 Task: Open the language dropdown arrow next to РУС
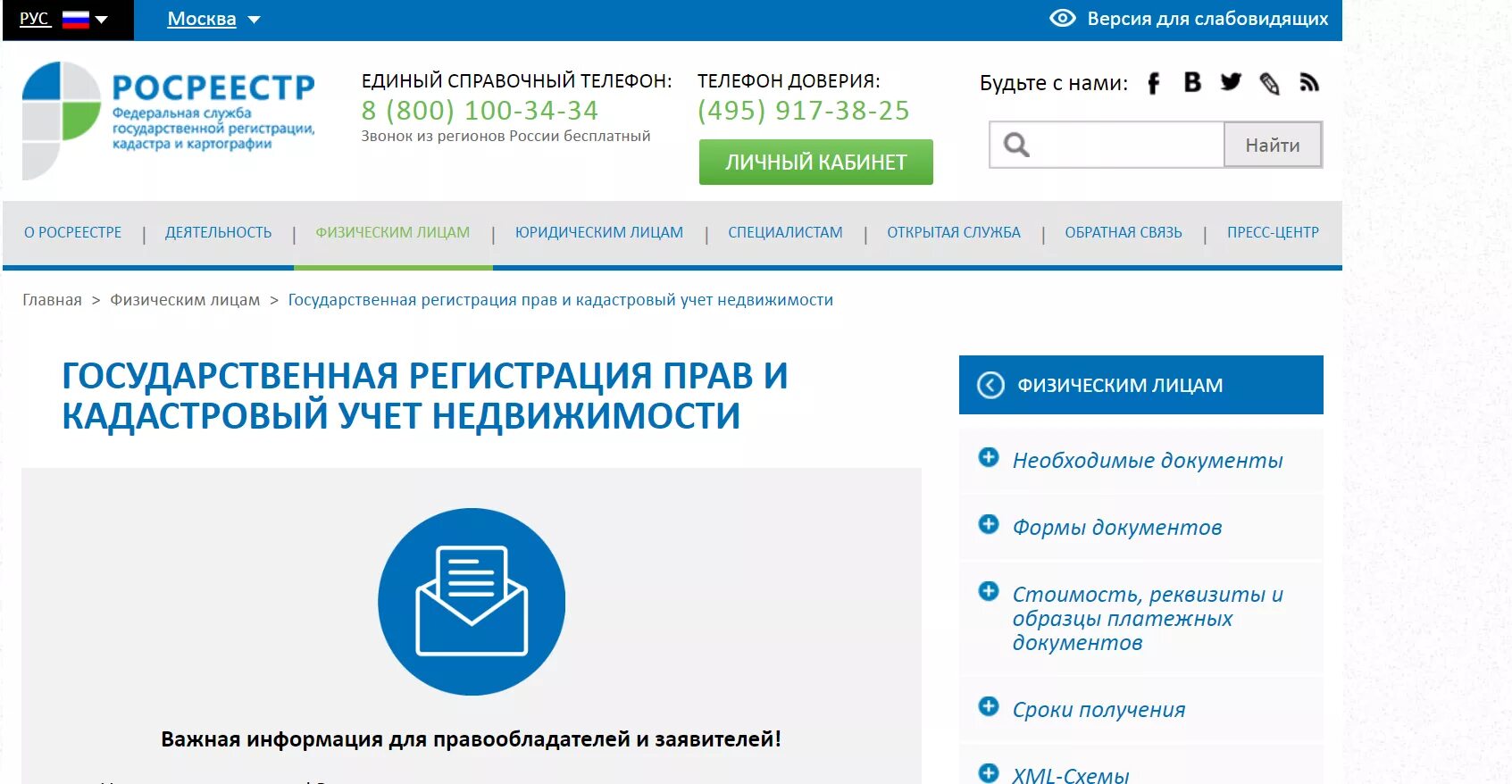coord(101,20)
